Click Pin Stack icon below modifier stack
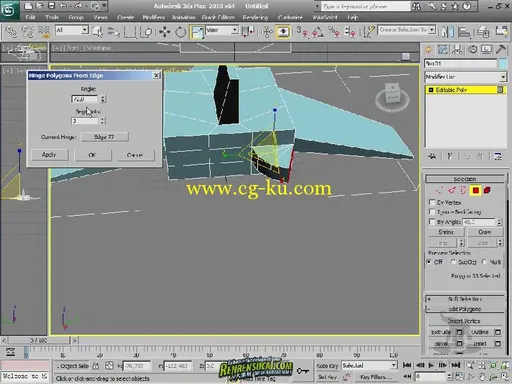 pos(432,156)
